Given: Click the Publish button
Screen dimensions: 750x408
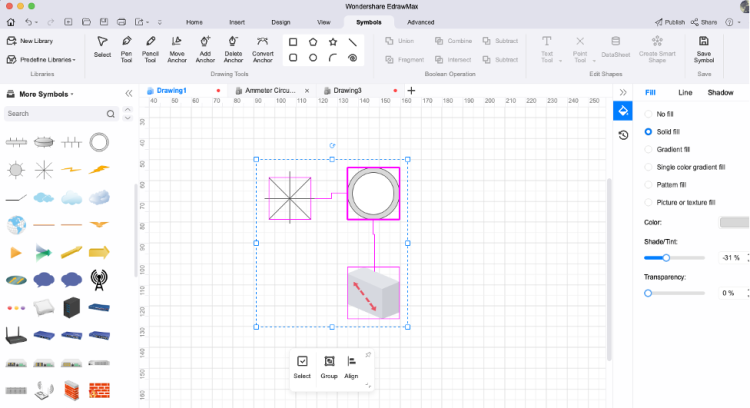Looking at the screenshot, I should (670, 22).
